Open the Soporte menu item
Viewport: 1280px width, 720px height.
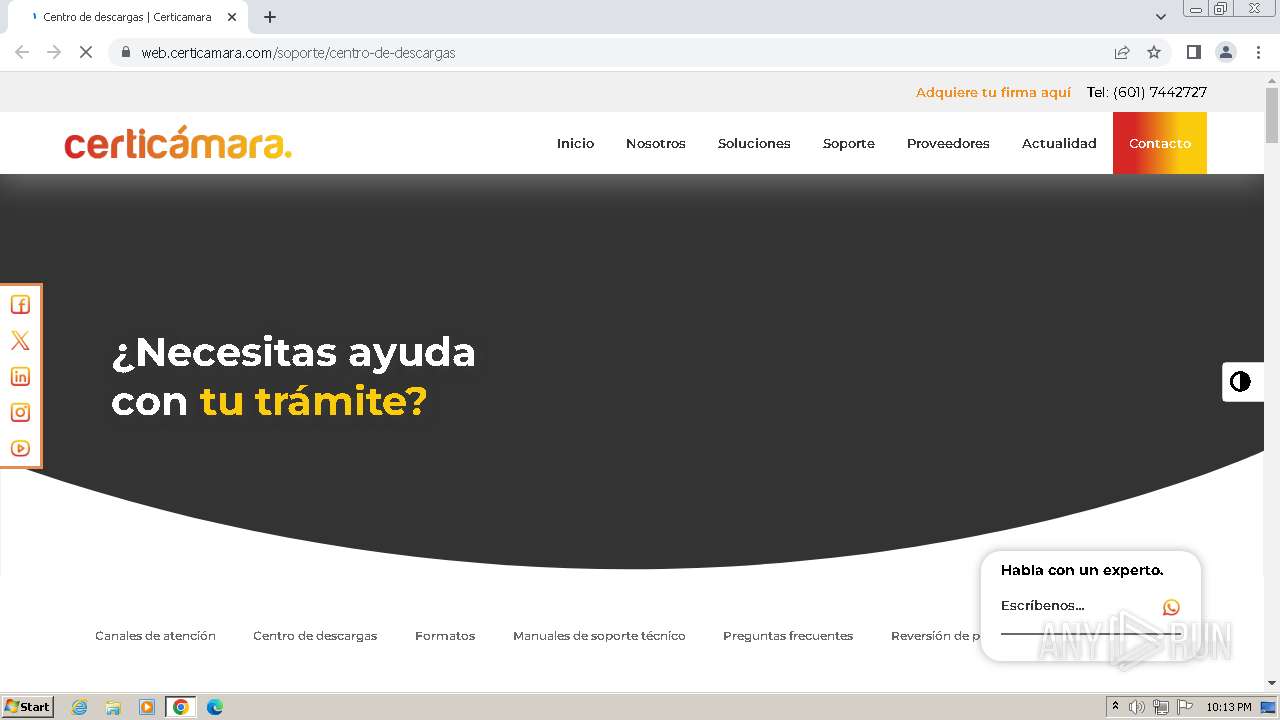[x=849, y=143]
